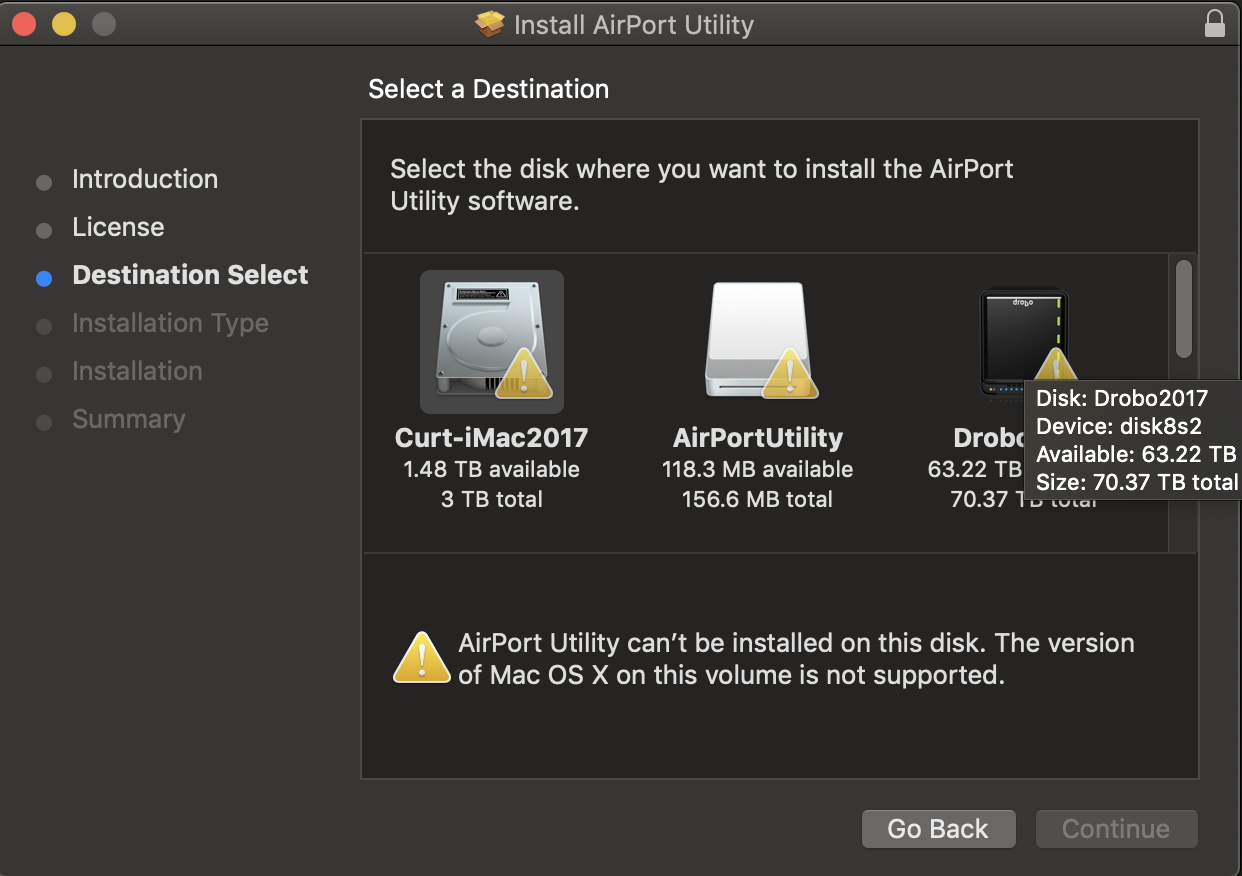This screenshot has height=876, width=1242.
Task: Click the '118.3 MB available' text
Action: [758, 469]
